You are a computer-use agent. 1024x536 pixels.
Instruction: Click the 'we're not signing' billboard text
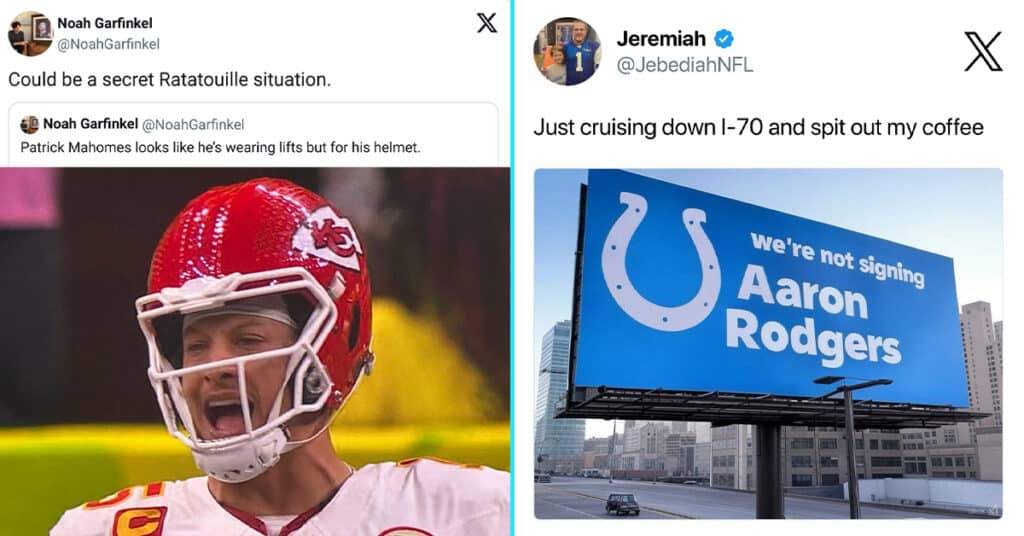[837, 259]
